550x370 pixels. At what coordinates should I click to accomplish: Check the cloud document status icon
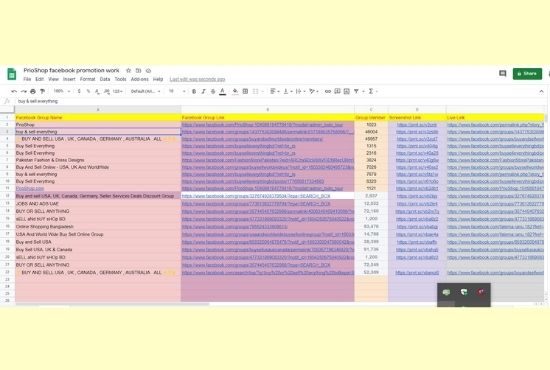pyautogui.click(x=148, y=70)
